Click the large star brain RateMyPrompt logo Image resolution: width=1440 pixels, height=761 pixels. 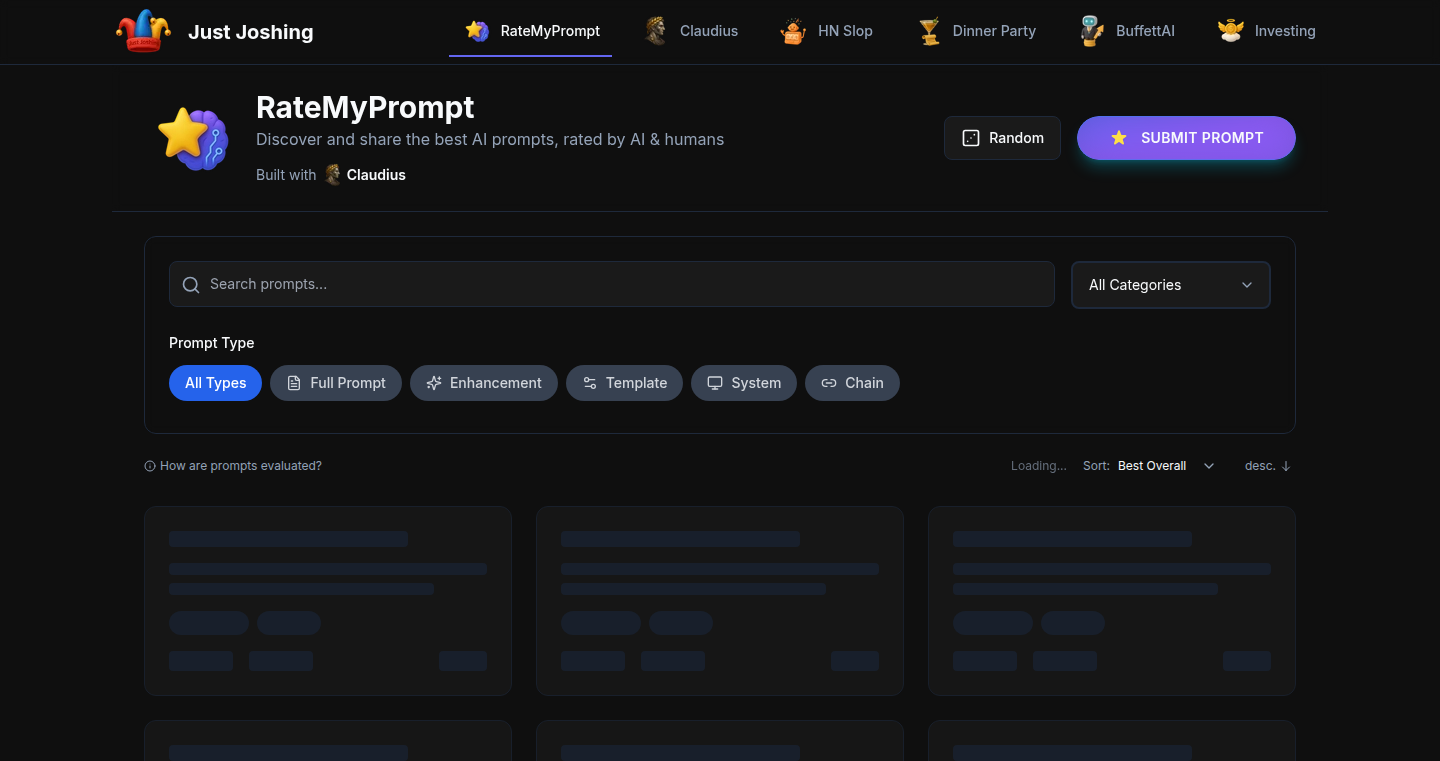click(x=193, y=138)
